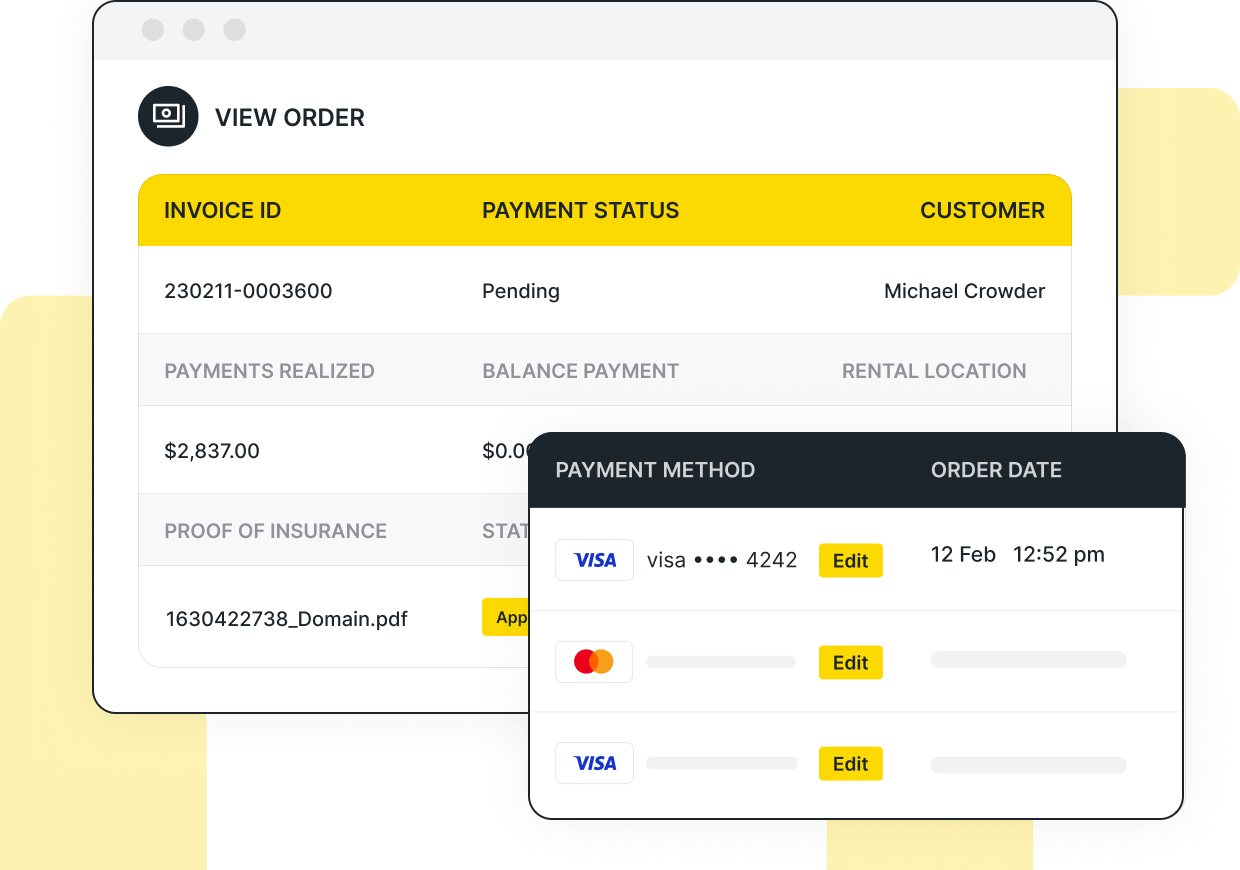Select the Visa icon on the bottom row
This screenshot has width=1240, height=870.
(x=594, y=762)
